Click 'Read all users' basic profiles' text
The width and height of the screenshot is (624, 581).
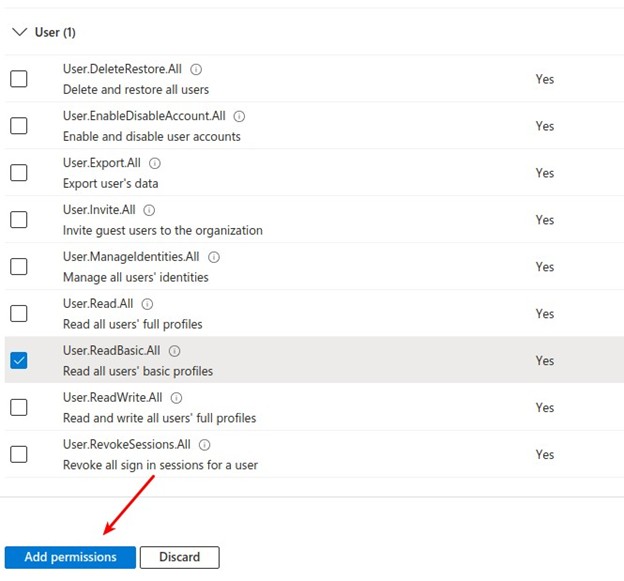[x=138, y=371]
